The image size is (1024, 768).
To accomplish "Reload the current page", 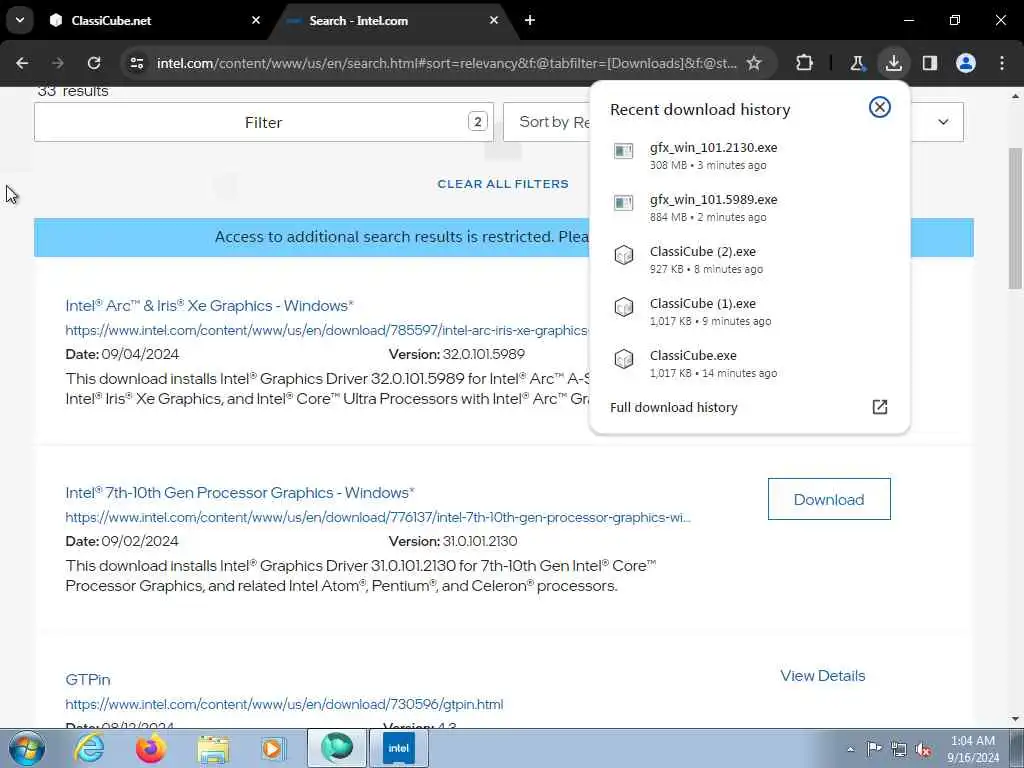I will click(x=94, y=63).
